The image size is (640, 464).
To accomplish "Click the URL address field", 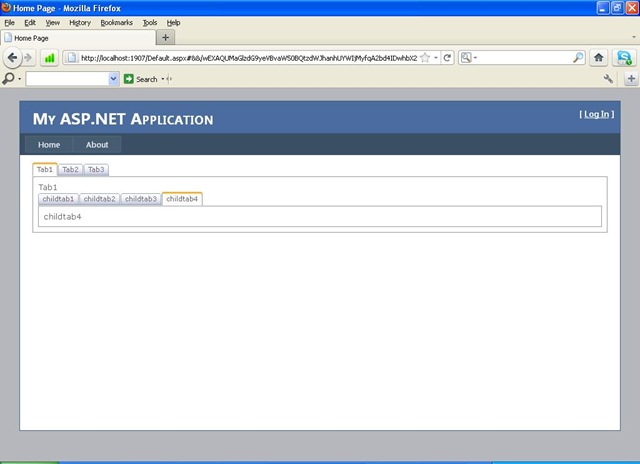I will click(x=249, y=58).
